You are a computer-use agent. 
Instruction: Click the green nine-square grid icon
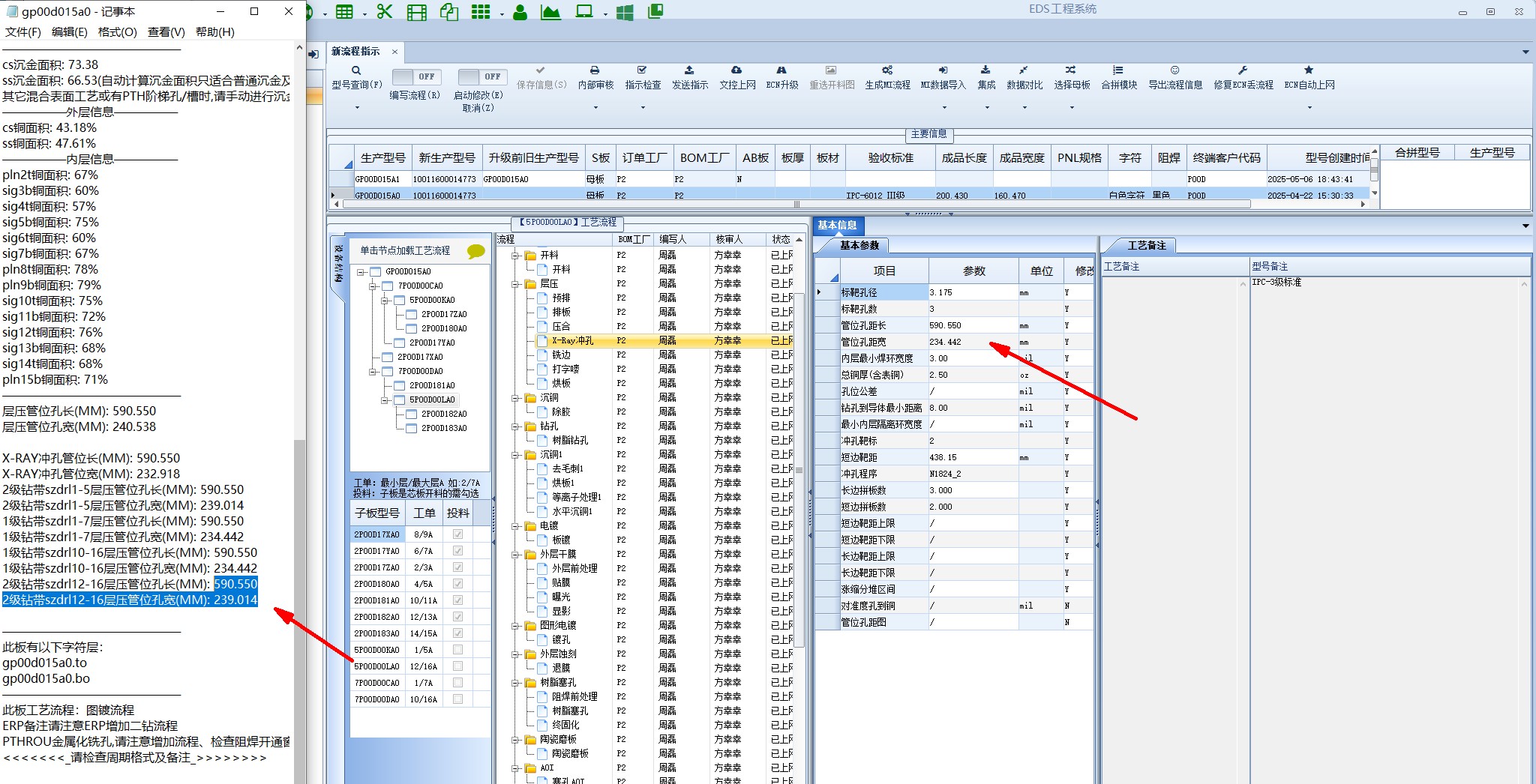[481, 11]
